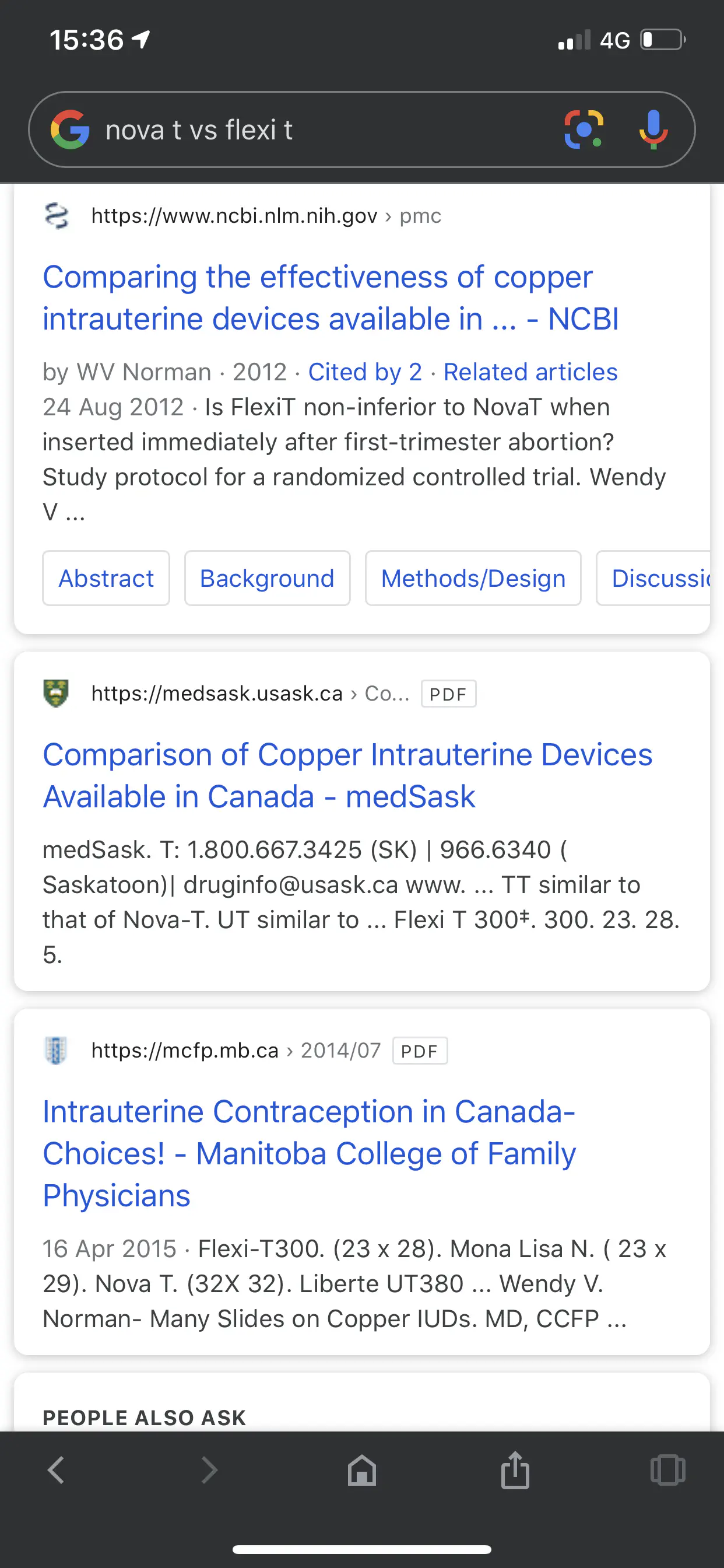View 'Related articles' link
This screenshot has height=1568, width=724.
point(530,372)
